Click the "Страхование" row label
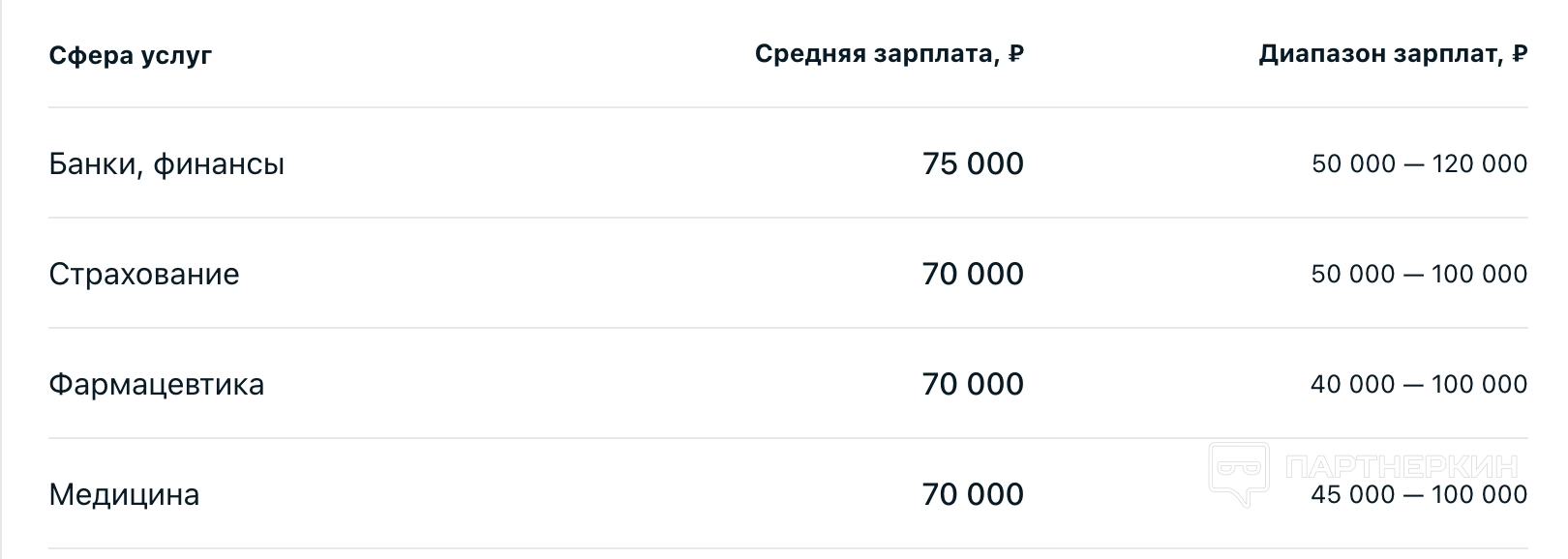Screen dimensions: 1568x559 144,275
